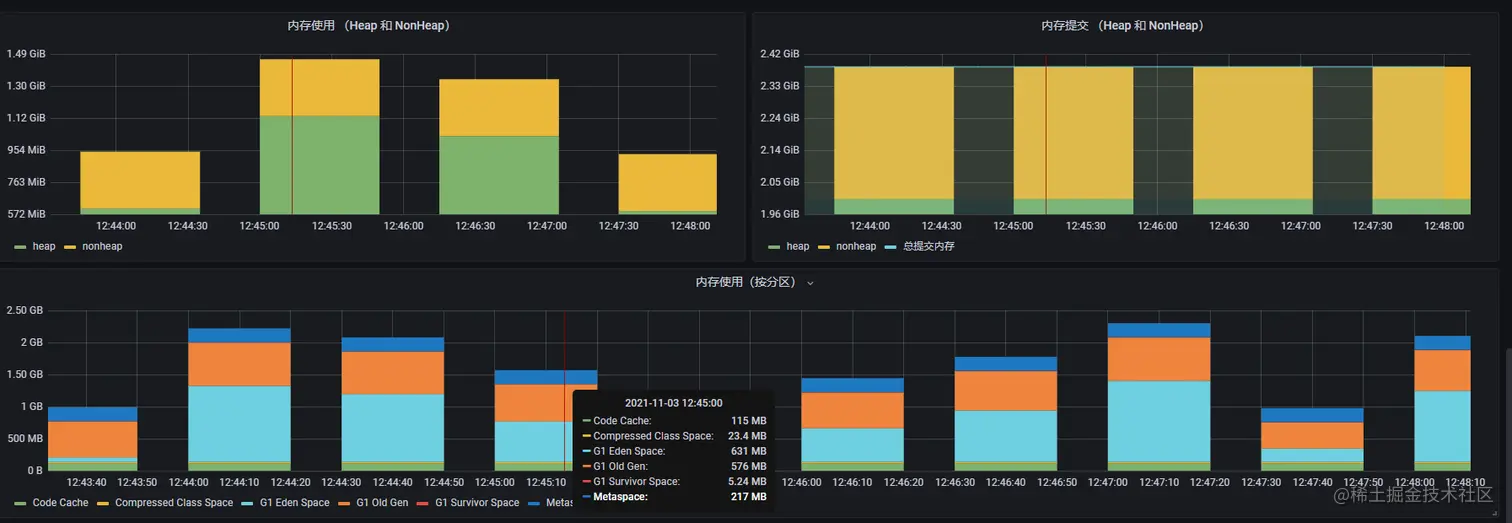Open 内存提交 (Heap 和 NonHeap) panel title menu
Screen dimensions: 1512x523
tap(1126, 26)
